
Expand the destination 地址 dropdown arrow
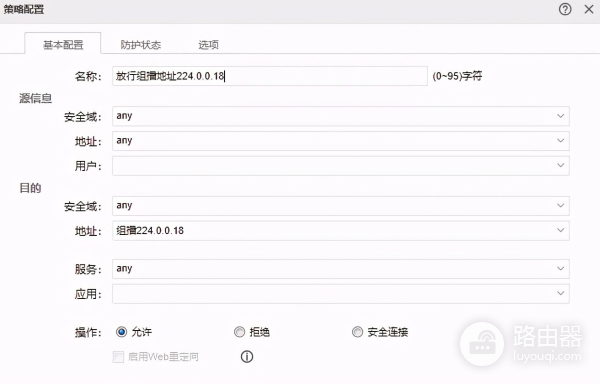coord(560,230)
